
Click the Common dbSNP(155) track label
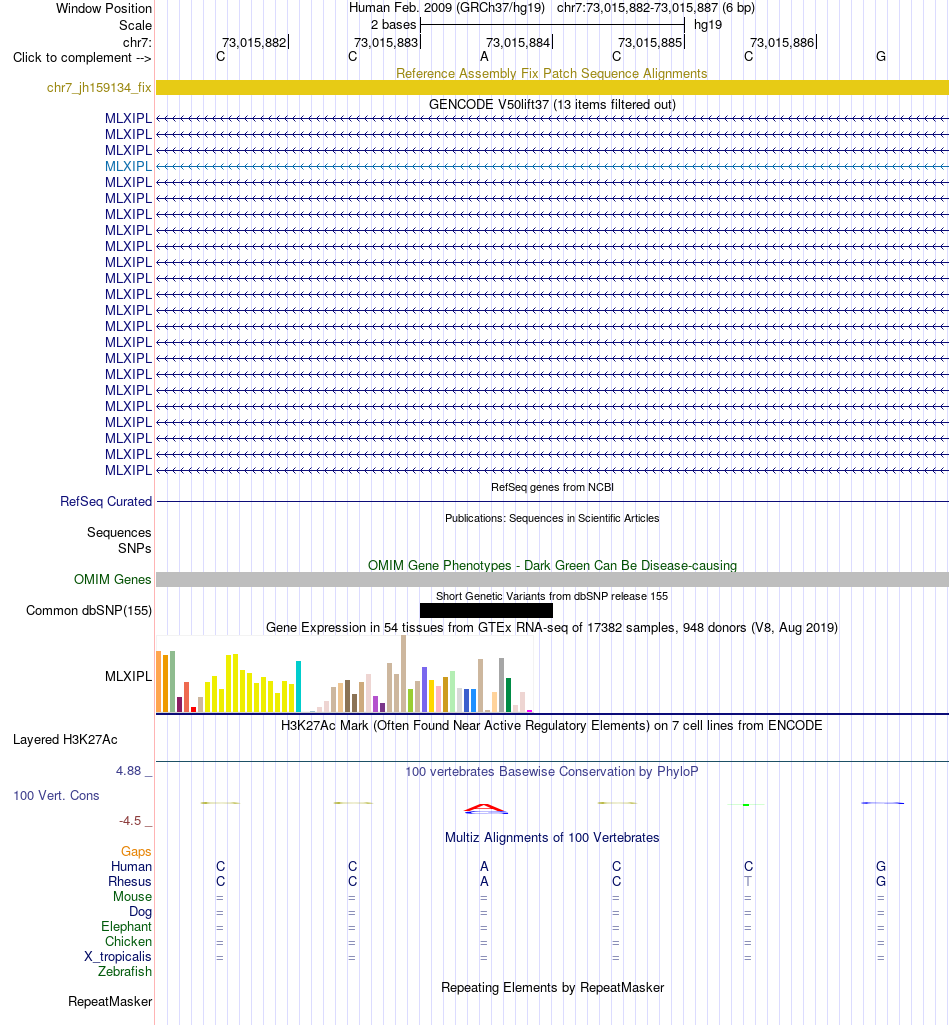pos(89,611)
